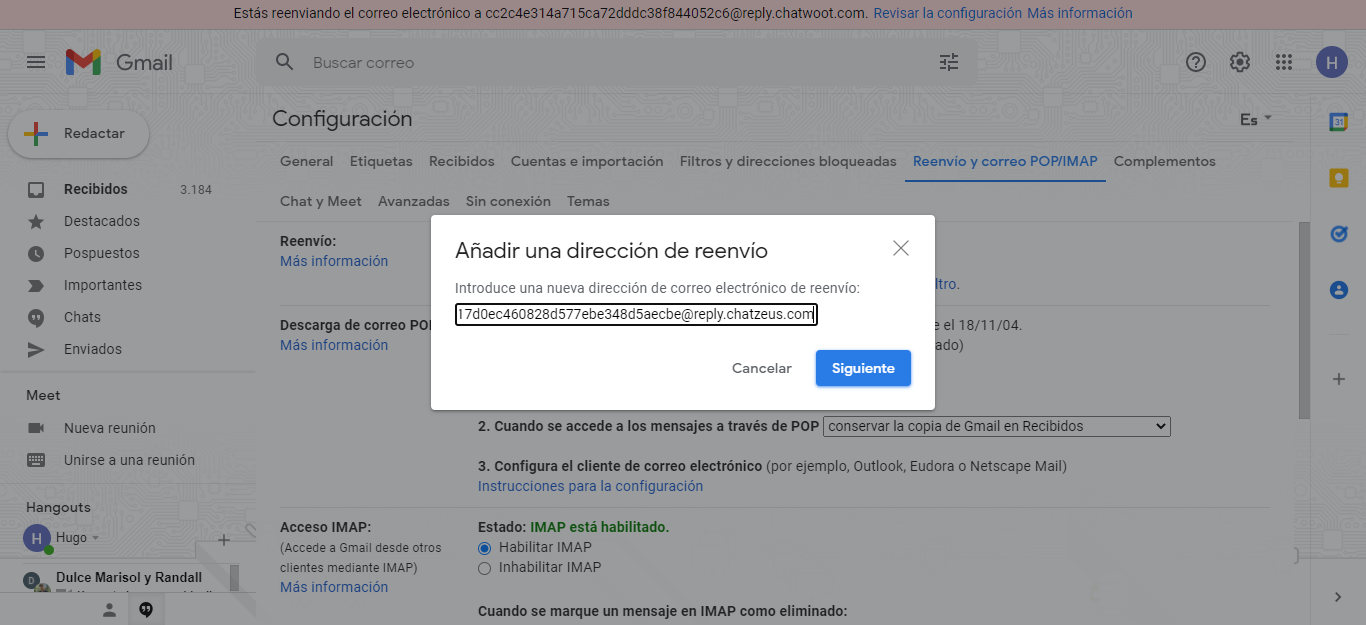
Task: Open the Help question mark icon
Action: pos(1196,62)
